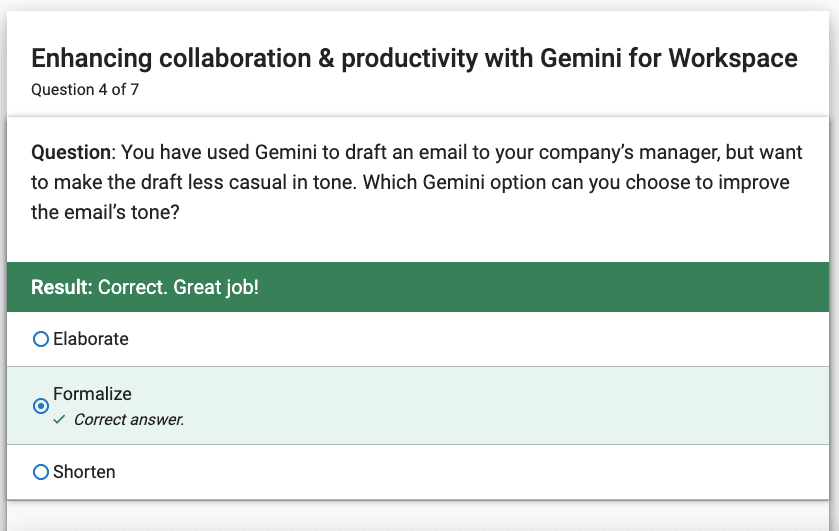This screenshot has width=839, height=531.
Task: Click the Correct. Great job! message
Action: click(x=178, y=287)
